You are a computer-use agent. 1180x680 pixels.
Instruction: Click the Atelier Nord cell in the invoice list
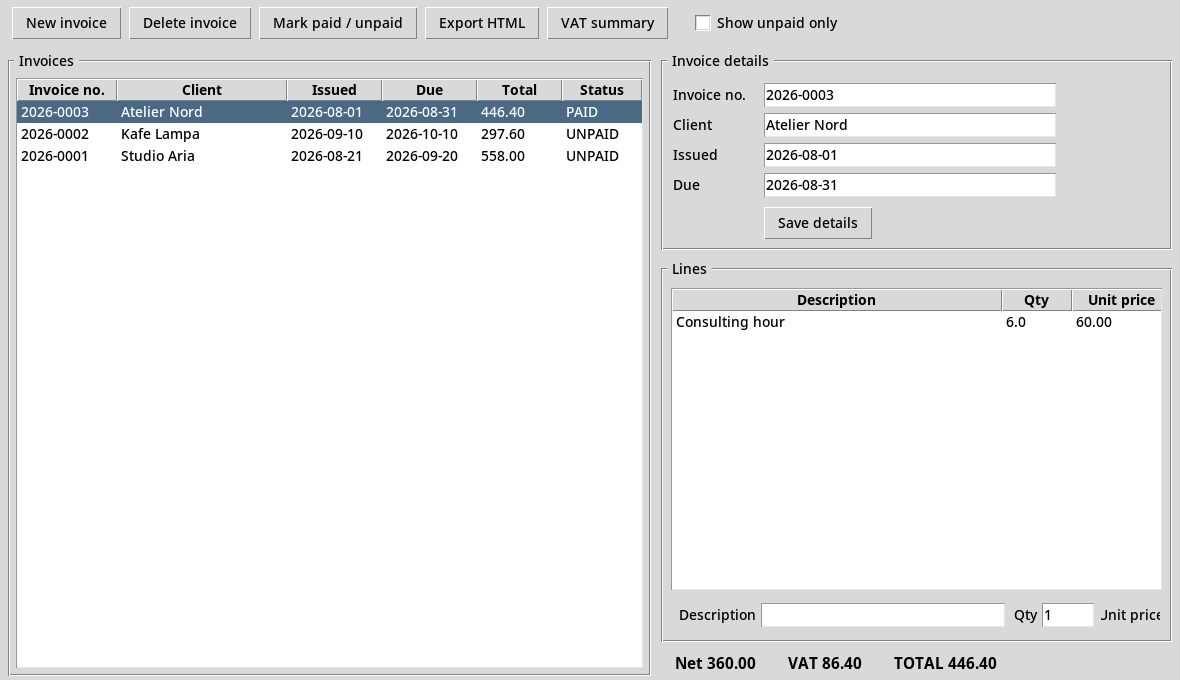click(x=161, y=112)
